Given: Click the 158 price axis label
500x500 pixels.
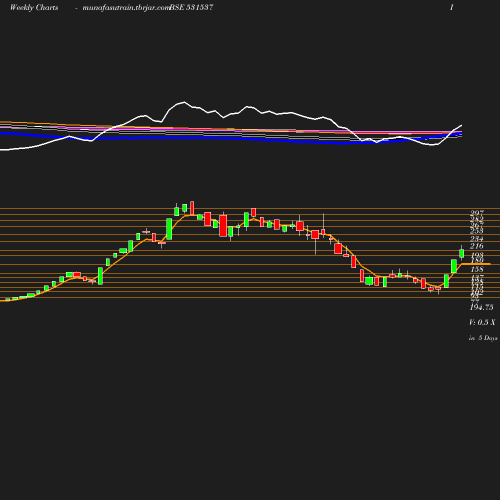Looking at the screenshot, I should [477, 269].
